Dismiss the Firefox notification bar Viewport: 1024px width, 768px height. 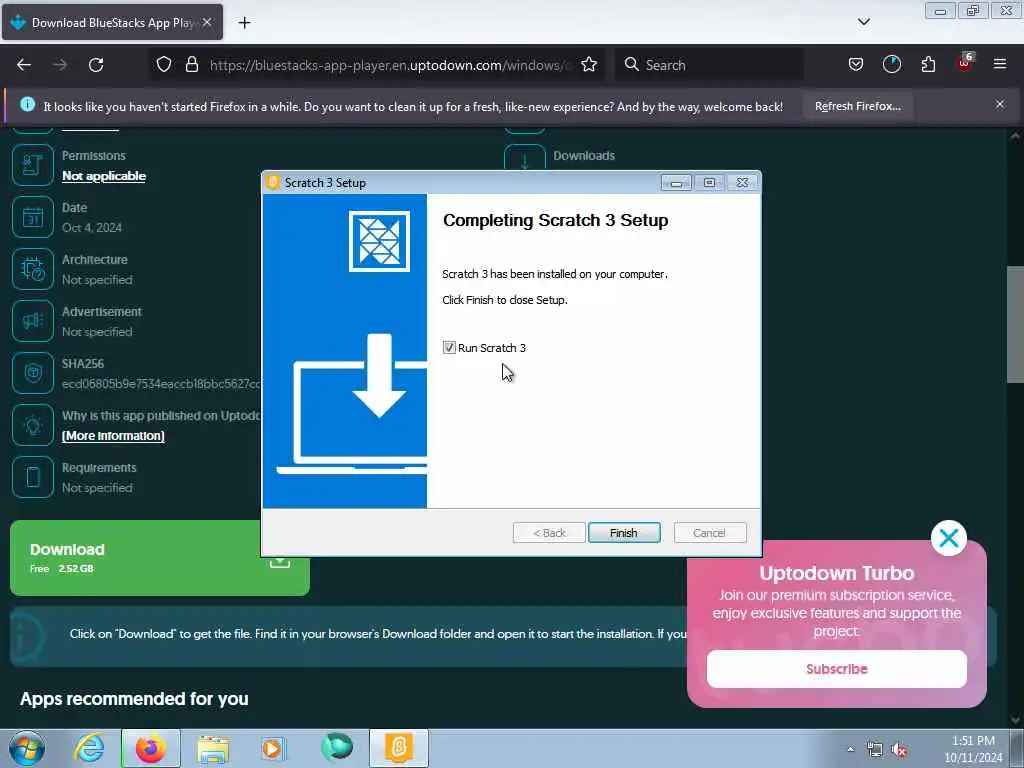(999, 104)
